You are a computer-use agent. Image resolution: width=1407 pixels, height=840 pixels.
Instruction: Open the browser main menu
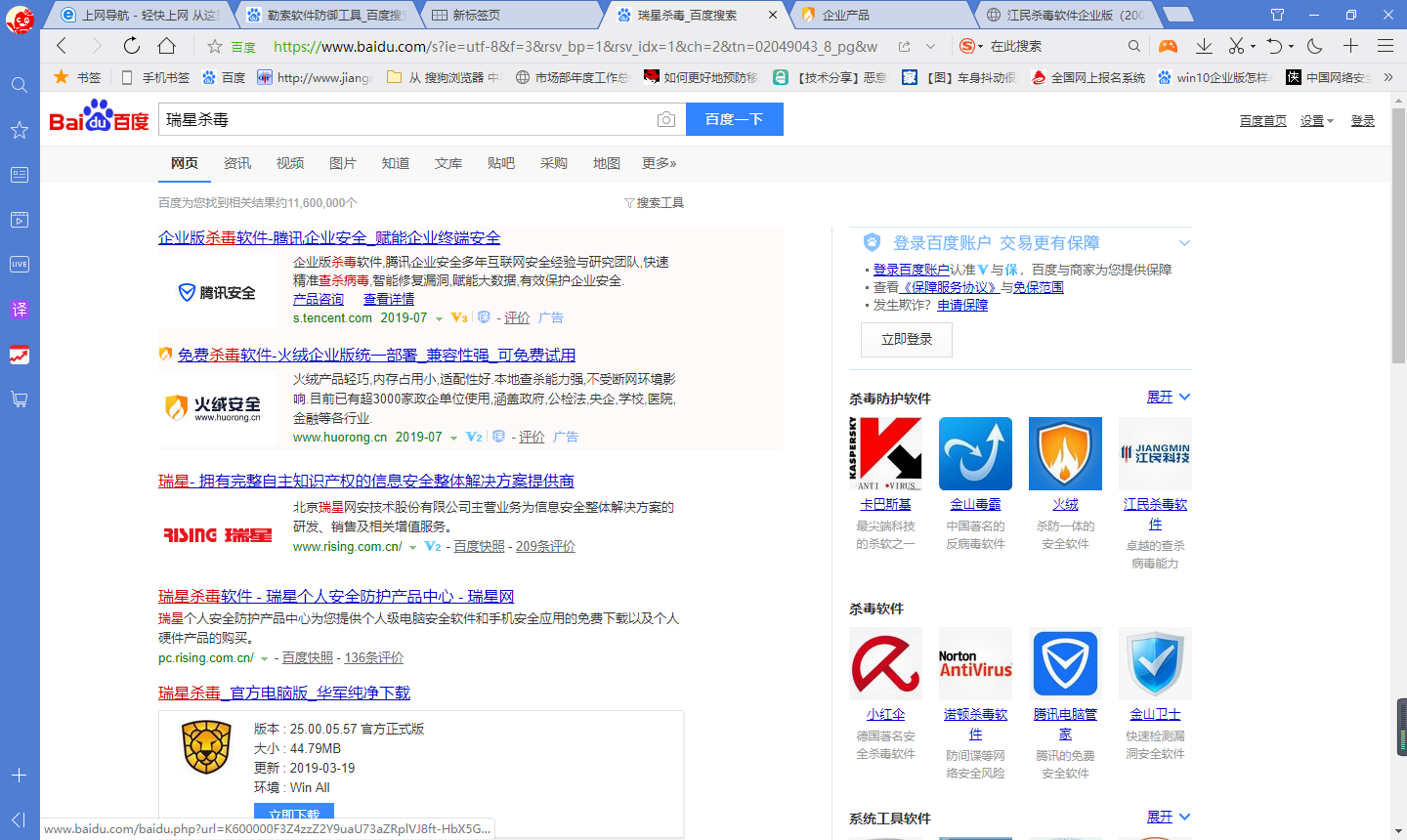coord(1386,46)
